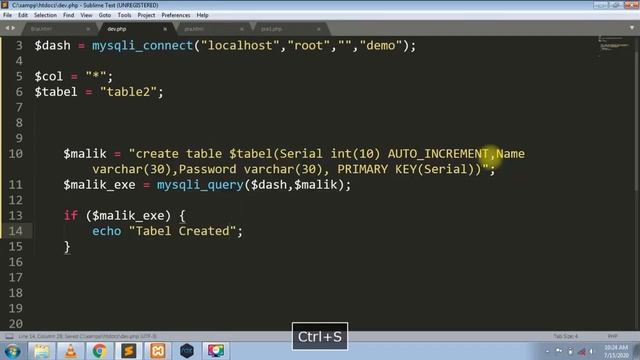Click the closing brace on line 15
This screenshot has height=360, width=640.
pyautogui.click(x=67, y=247)
